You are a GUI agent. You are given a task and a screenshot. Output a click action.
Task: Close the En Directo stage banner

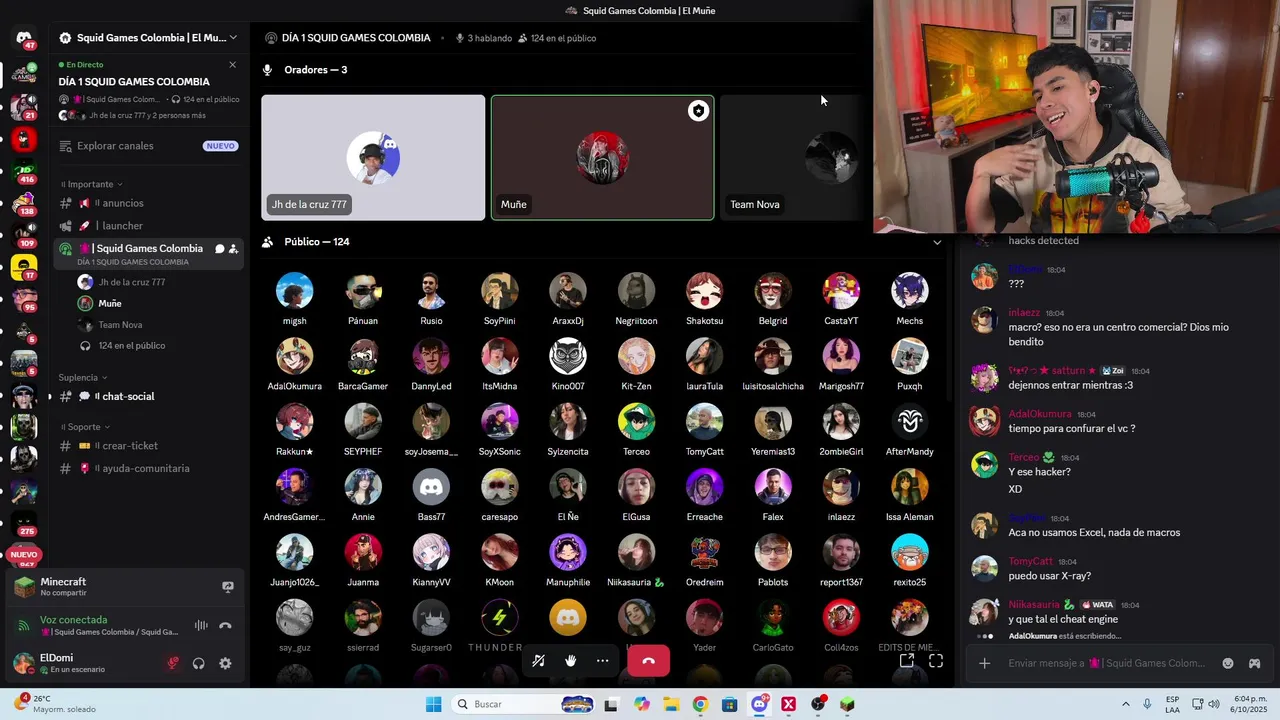(x=232, y=65)
